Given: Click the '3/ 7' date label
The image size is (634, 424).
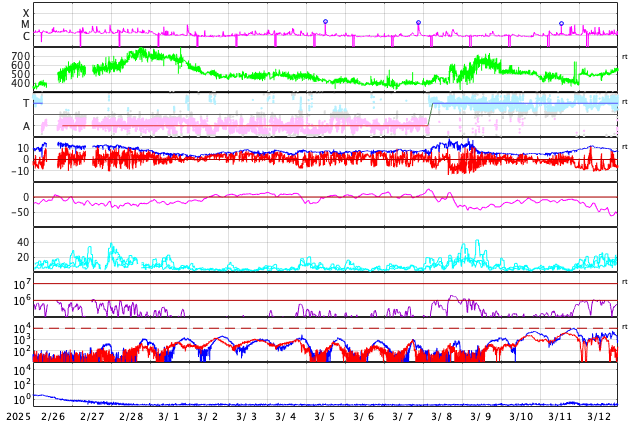Looking at the screenshot, I should point(403,416).
